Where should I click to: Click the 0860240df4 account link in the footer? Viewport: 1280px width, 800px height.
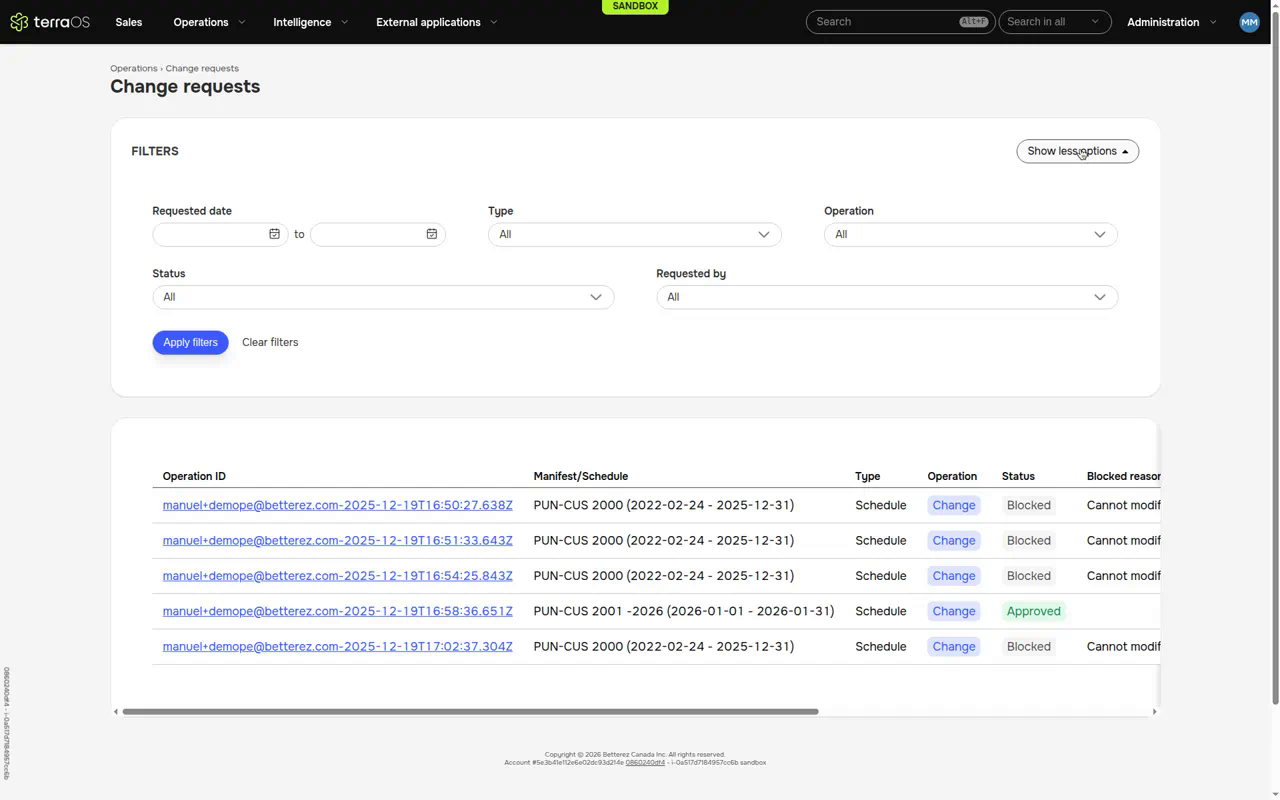(x=645, y=763)
